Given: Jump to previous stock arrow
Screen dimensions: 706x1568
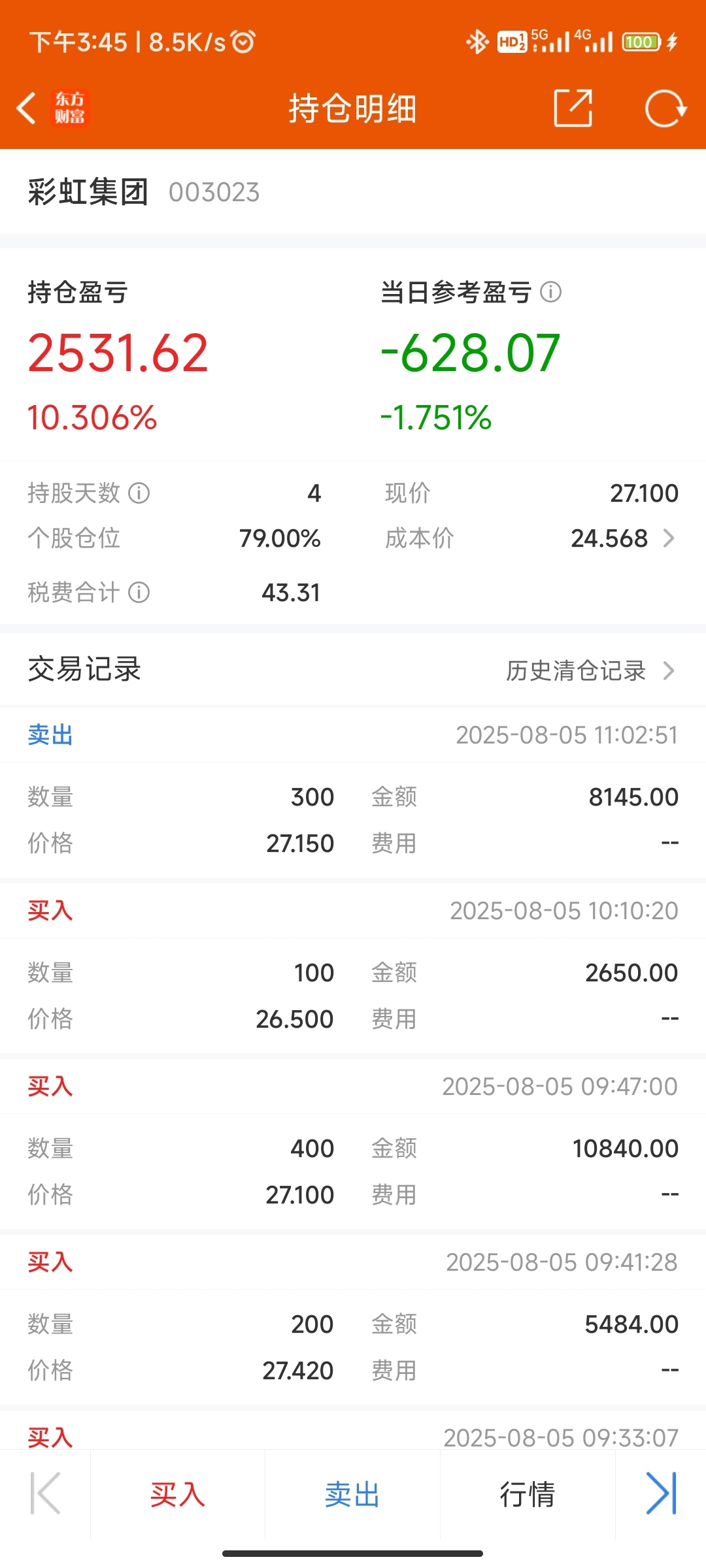Looking at the screenshot, I should click(45, 1494).
